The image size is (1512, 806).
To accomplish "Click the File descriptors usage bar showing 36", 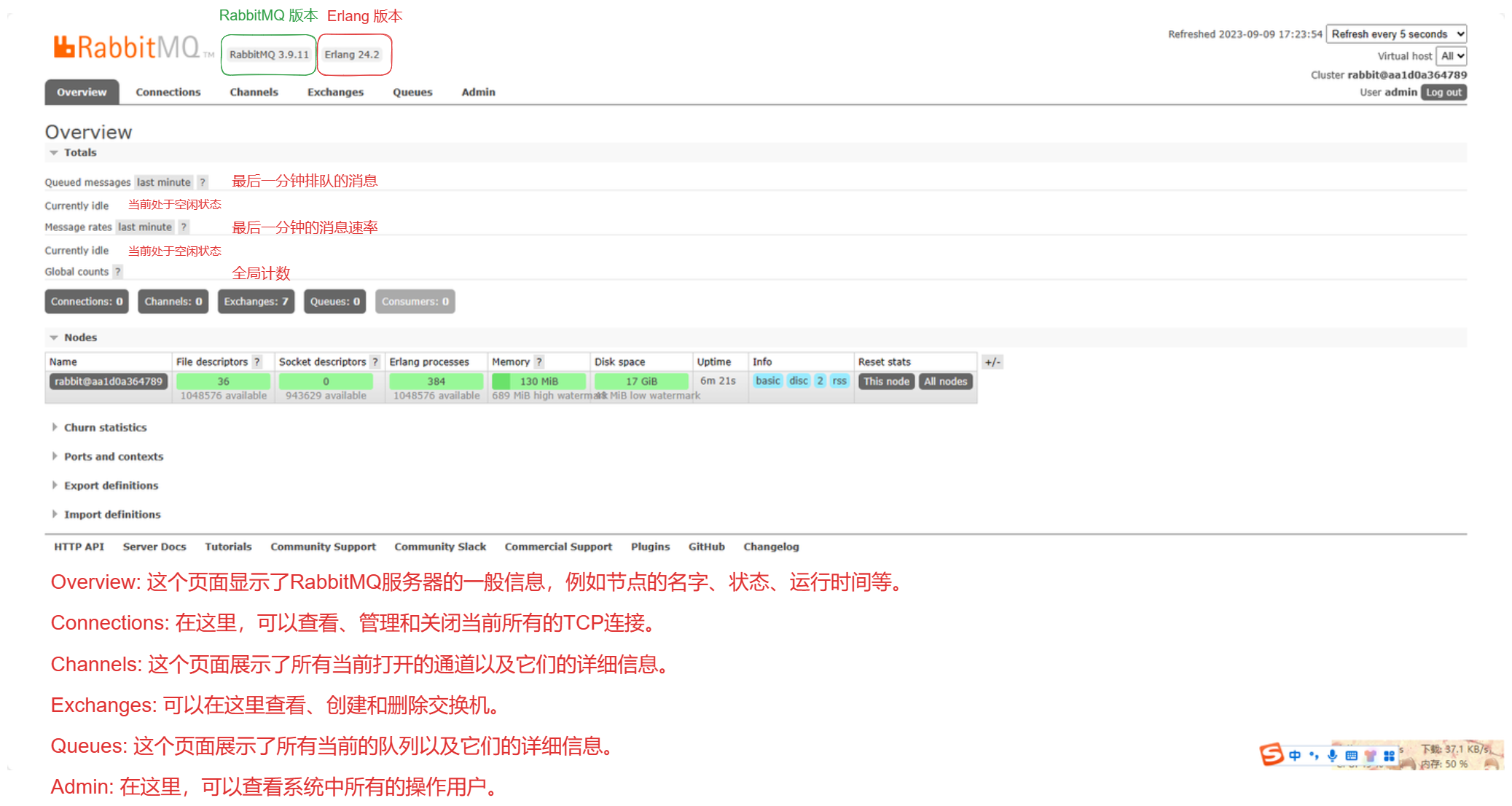I will point(223,381).
